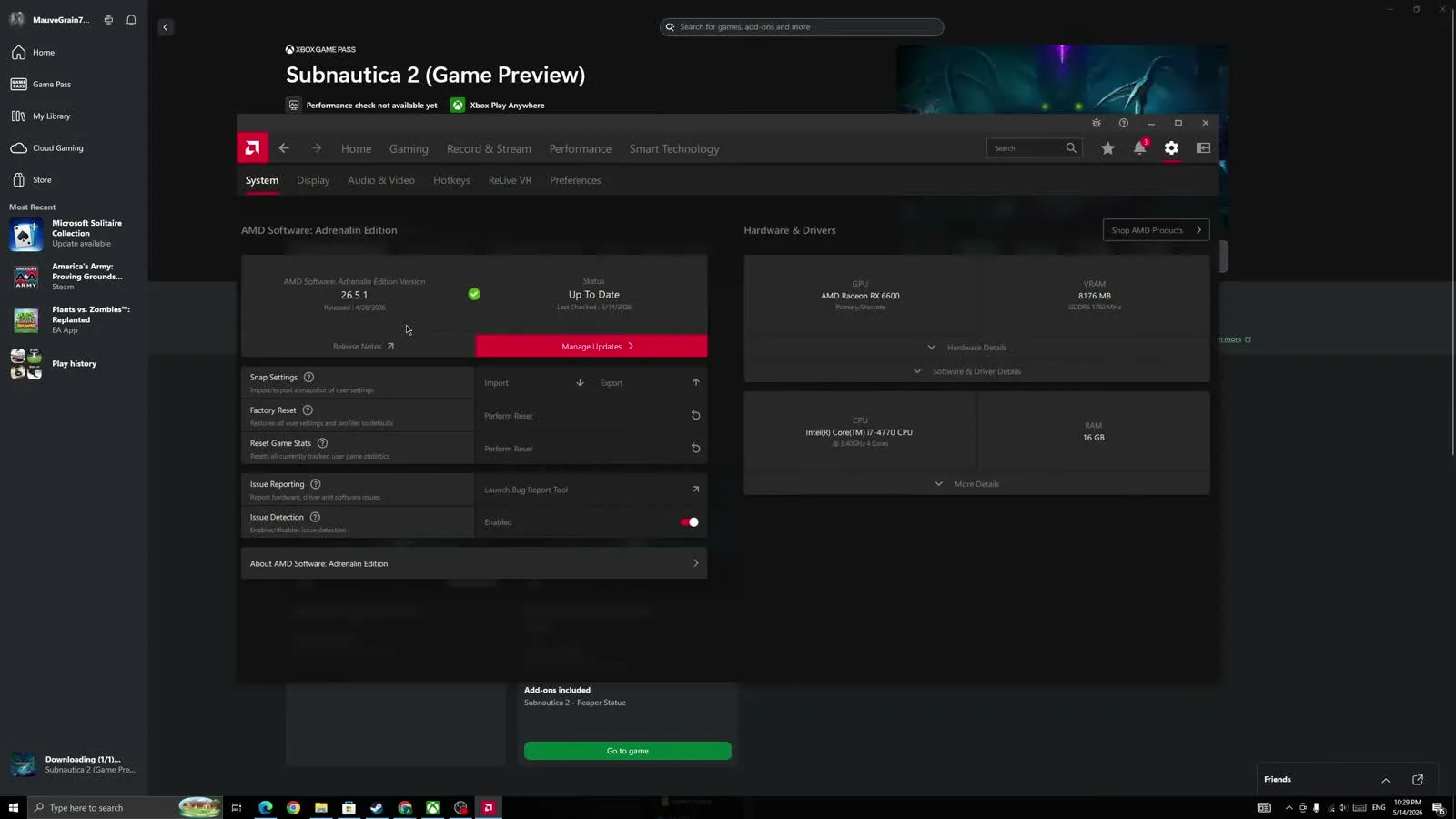Click the green Go to game button
This screenshot has width=1456, height=819.
pyautogui.click(x=627, y=751)
